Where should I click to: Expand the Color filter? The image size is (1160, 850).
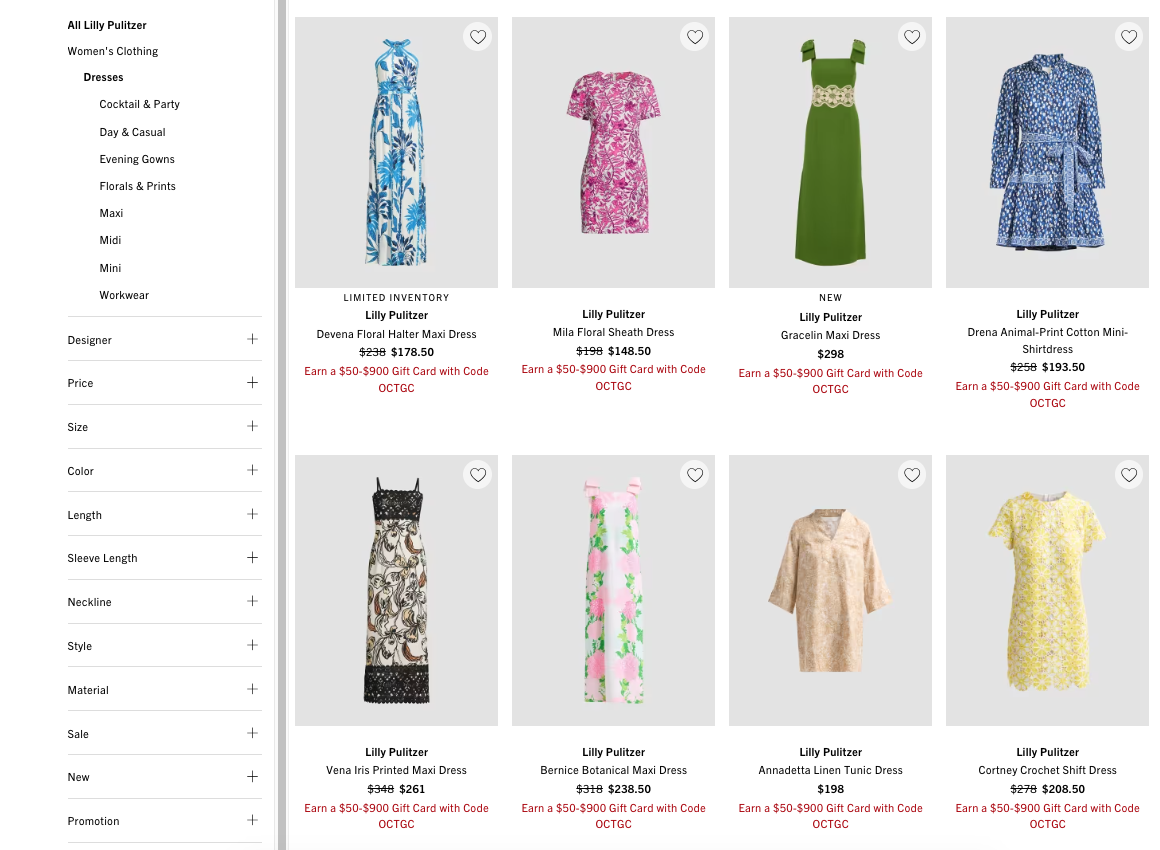coord(164,470)
